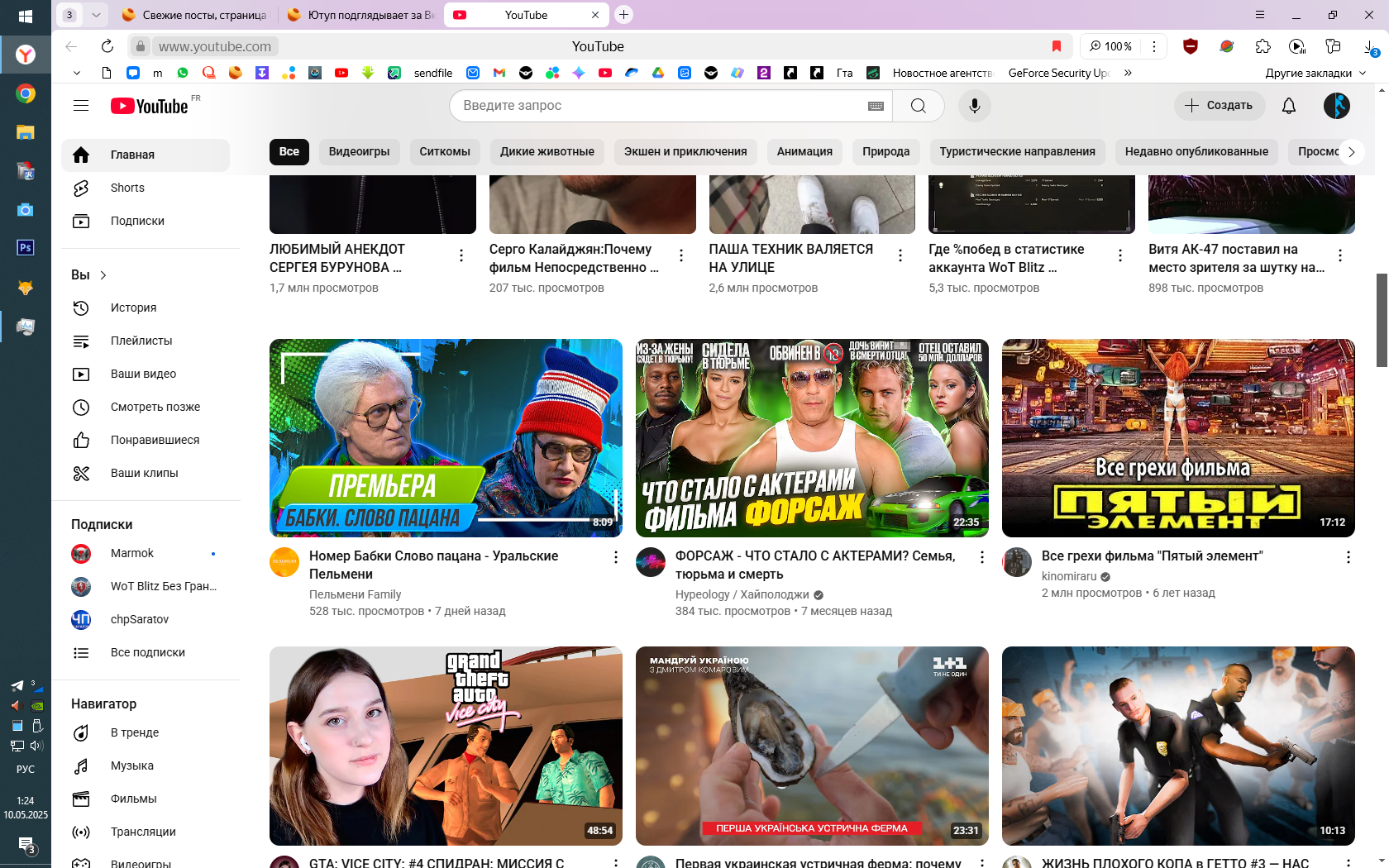Open options menu for 'Пятый элемент' video
The image size is (1389, 868).
pyautogui.click(x=1348, y=557)
